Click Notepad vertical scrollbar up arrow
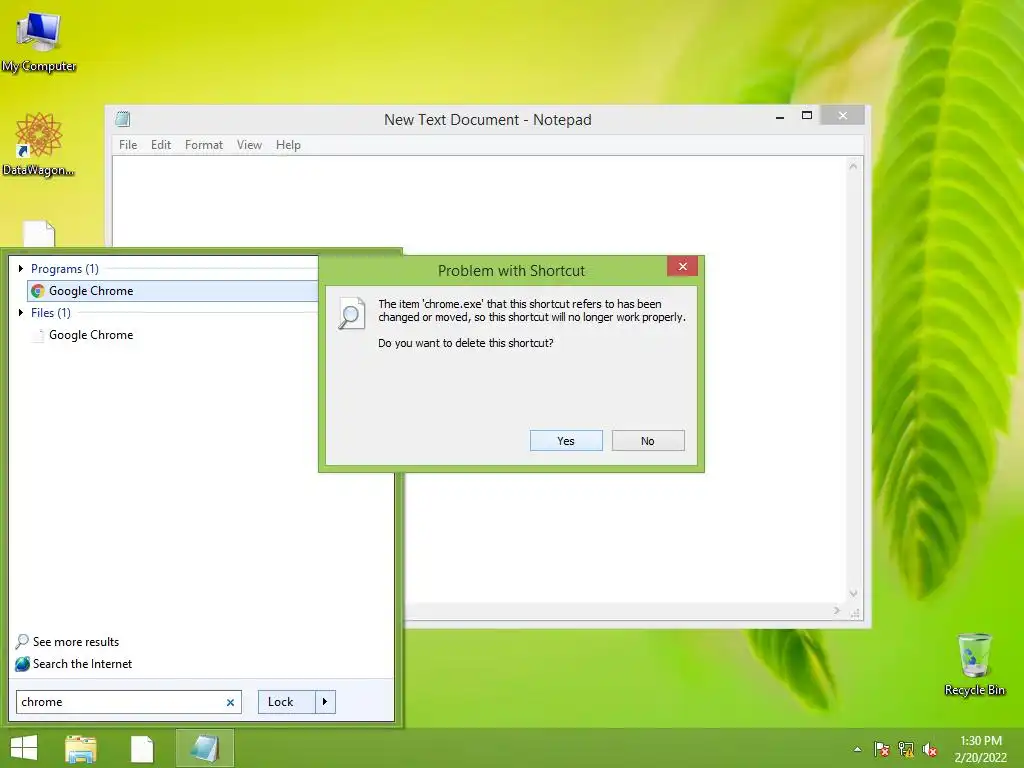The image size is (1024, 768). coord(853,167)
